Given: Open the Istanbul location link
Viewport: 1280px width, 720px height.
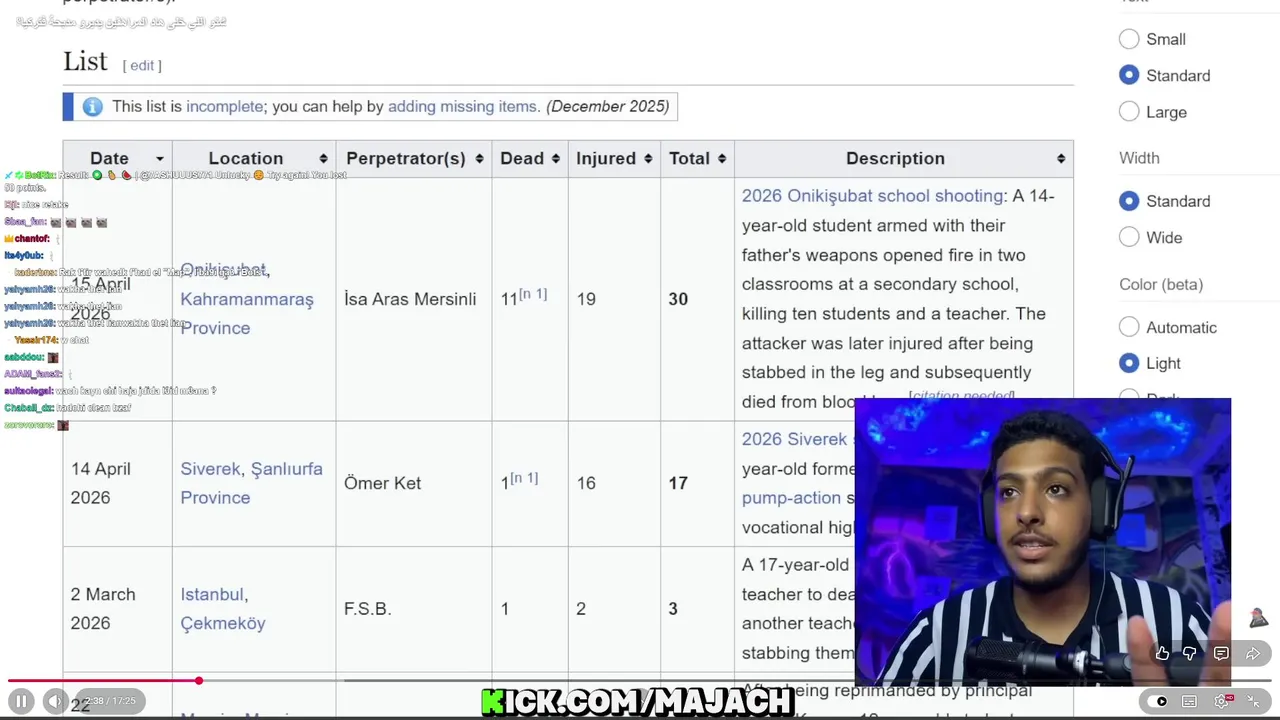Looking at the screenshot, I should [212, 594].
